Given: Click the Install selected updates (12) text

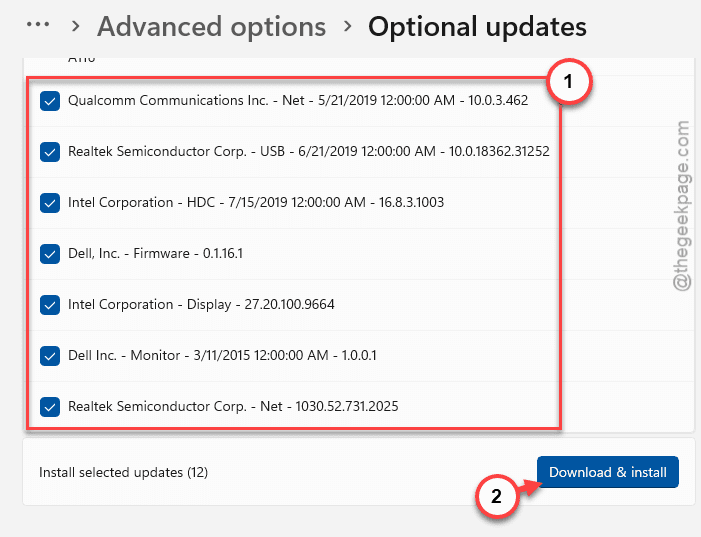Looking at the screenshot, I should pyautogui.click(x=123, y=472).
